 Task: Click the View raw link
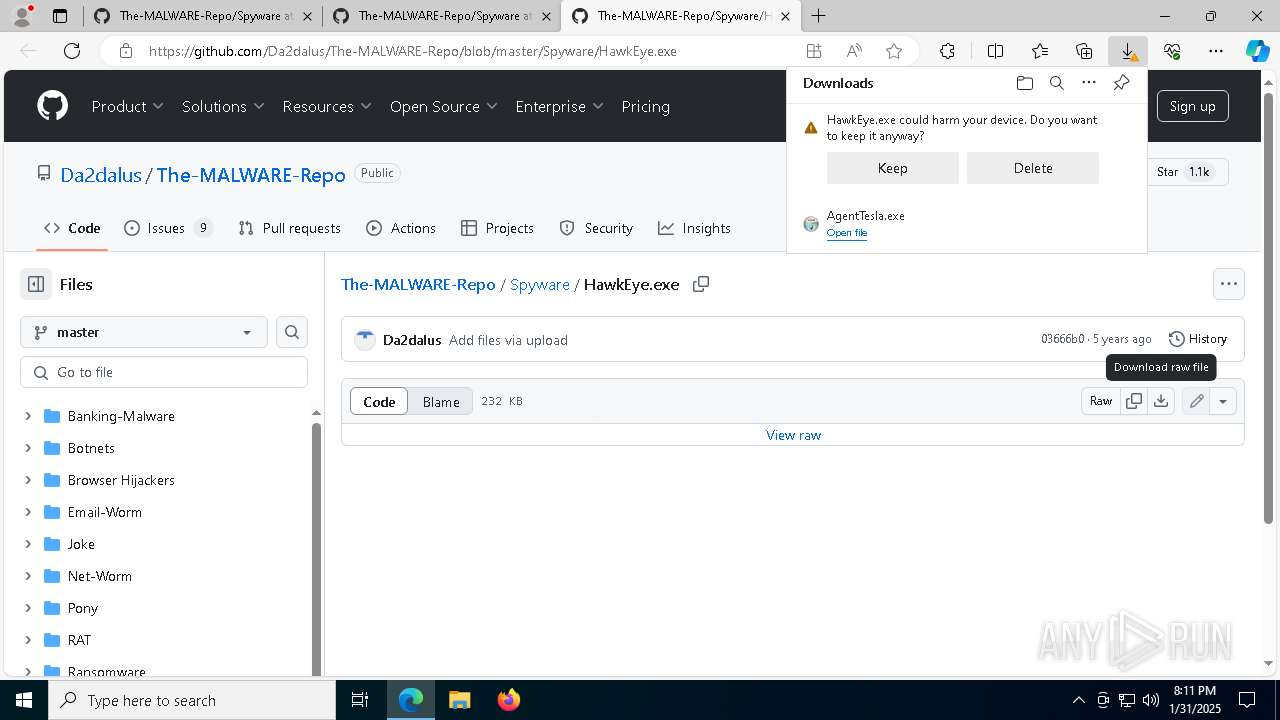[x=793, y=435]
